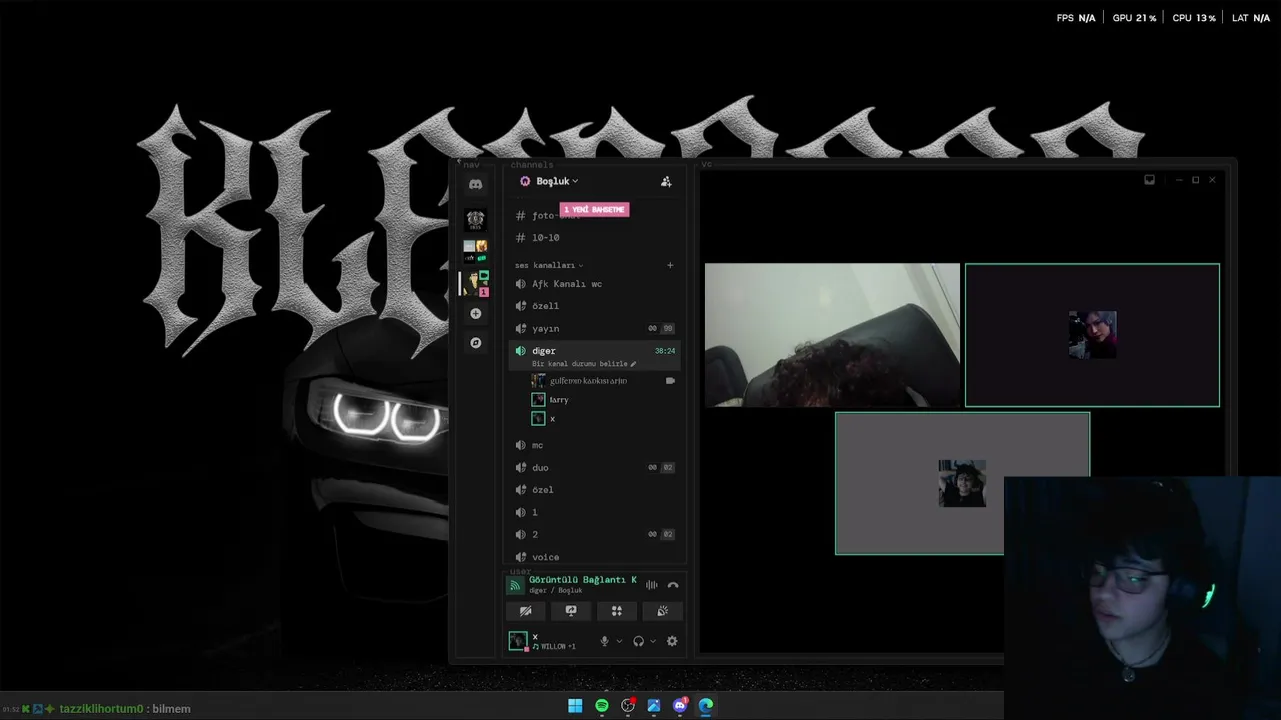Open microphone input options chevron
Viewport: 1281px width, 720px height.
point(619,641)
